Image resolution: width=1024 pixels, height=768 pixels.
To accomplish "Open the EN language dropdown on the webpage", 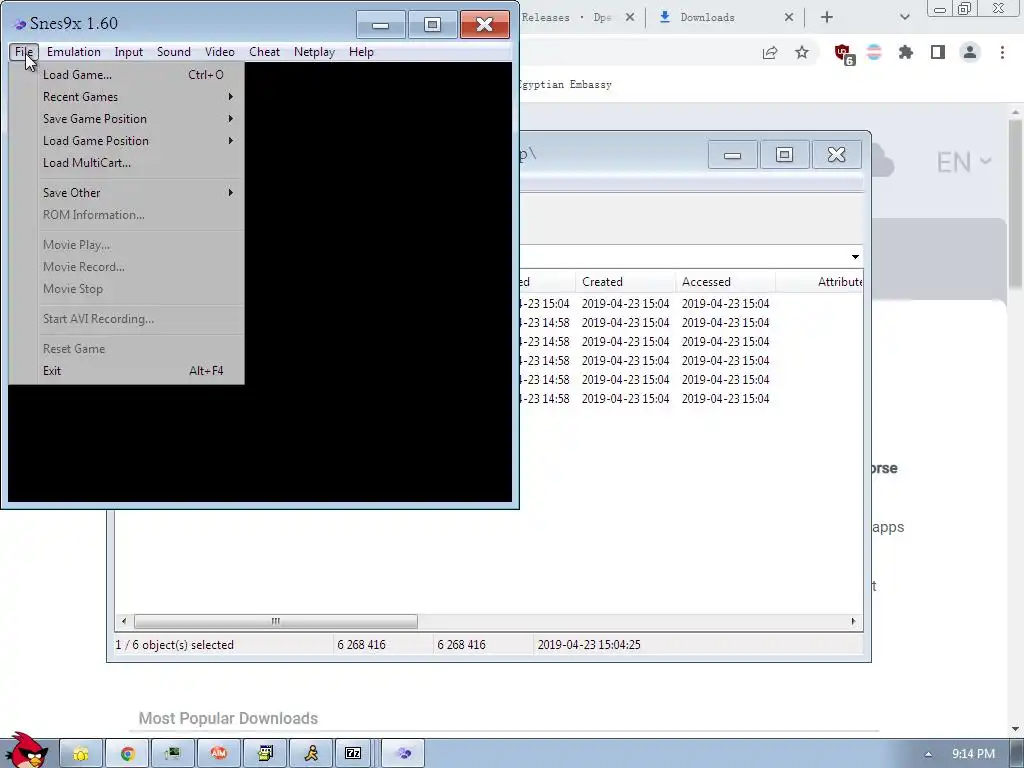I will tap(964, 162).
